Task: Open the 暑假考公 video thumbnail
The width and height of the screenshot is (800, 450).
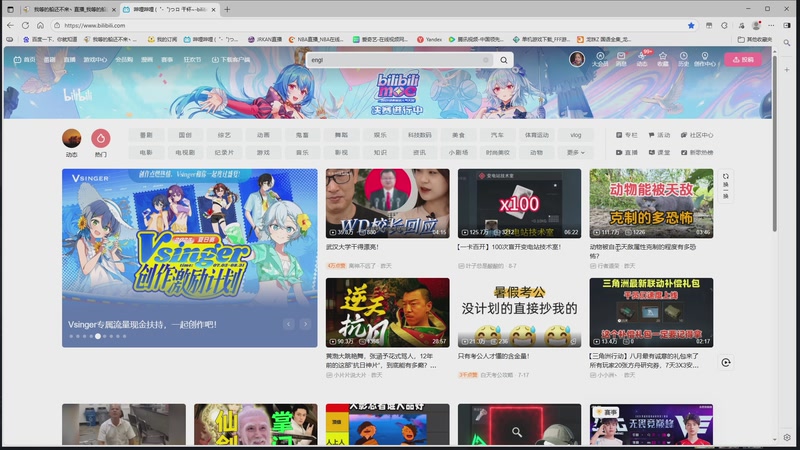Action: [519, 313]
